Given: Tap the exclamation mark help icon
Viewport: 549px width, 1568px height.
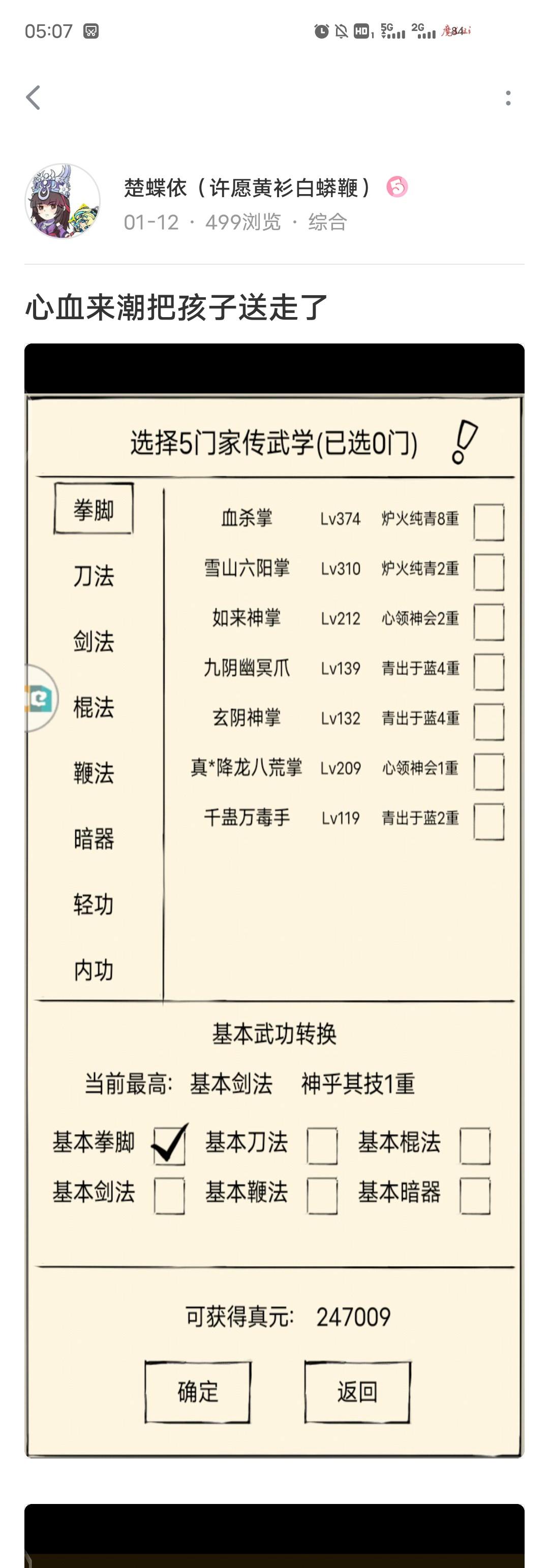Looking at the screenshot, I should tap(465, 443).
